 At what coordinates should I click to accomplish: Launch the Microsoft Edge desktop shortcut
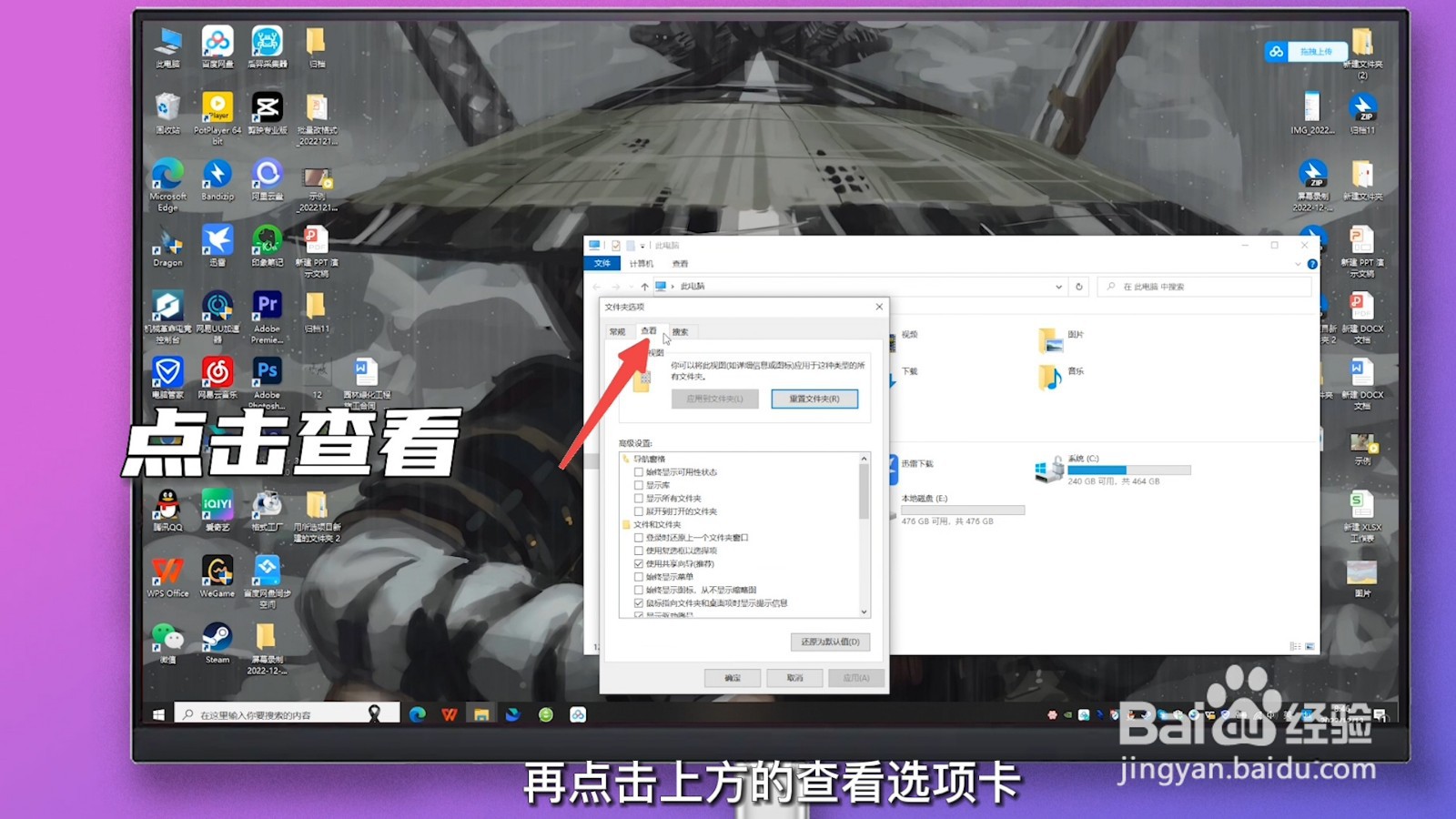[167, 186]
